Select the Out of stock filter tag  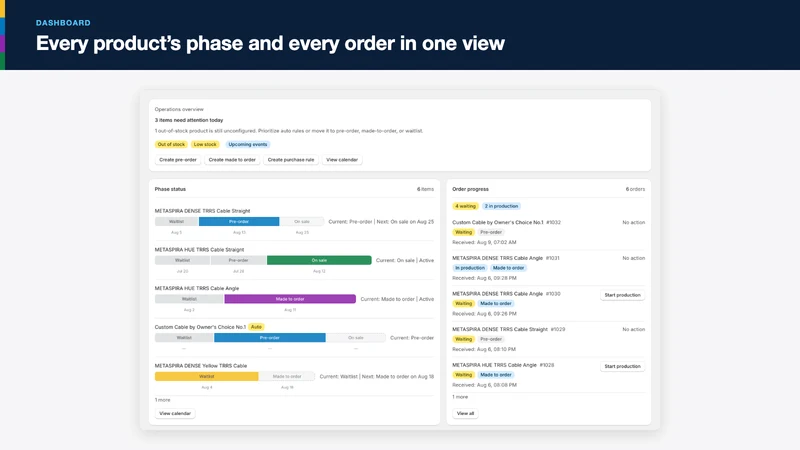(171, 144)
